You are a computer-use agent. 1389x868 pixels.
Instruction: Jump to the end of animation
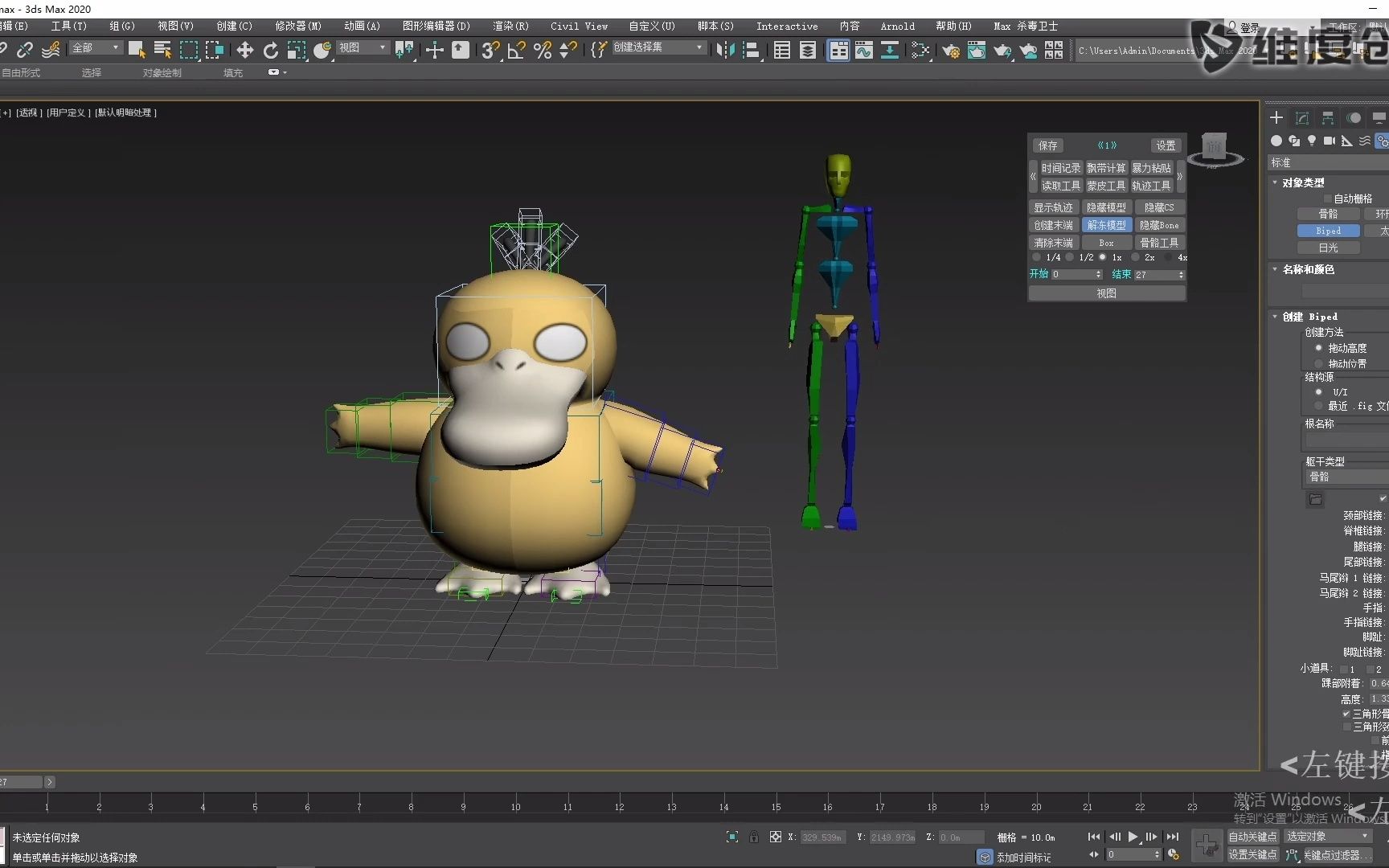(x=1173, y=837)
